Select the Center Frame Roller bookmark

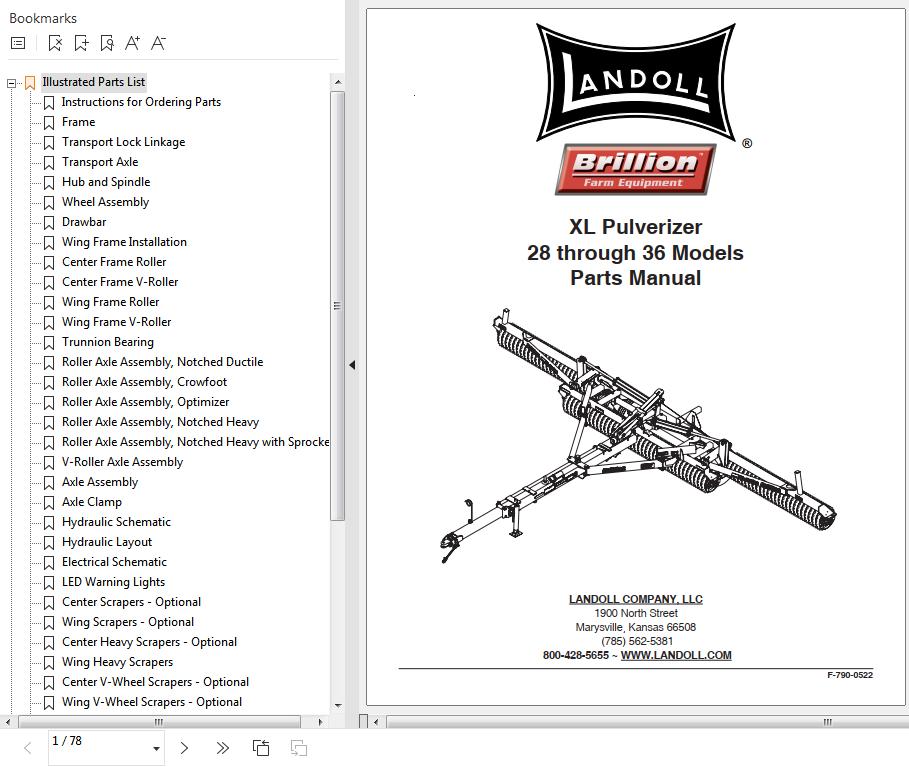[x=114, y=262]
